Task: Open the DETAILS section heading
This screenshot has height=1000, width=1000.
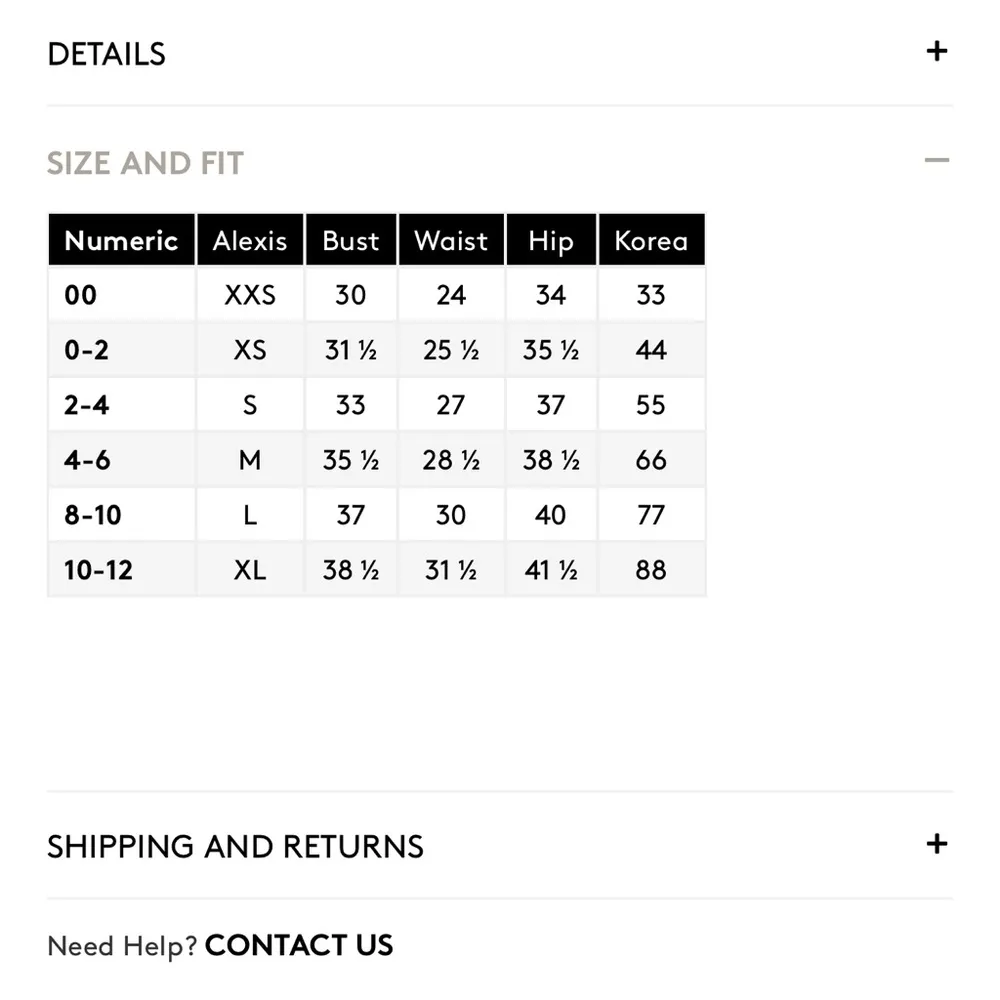Action: click(107, 54)
